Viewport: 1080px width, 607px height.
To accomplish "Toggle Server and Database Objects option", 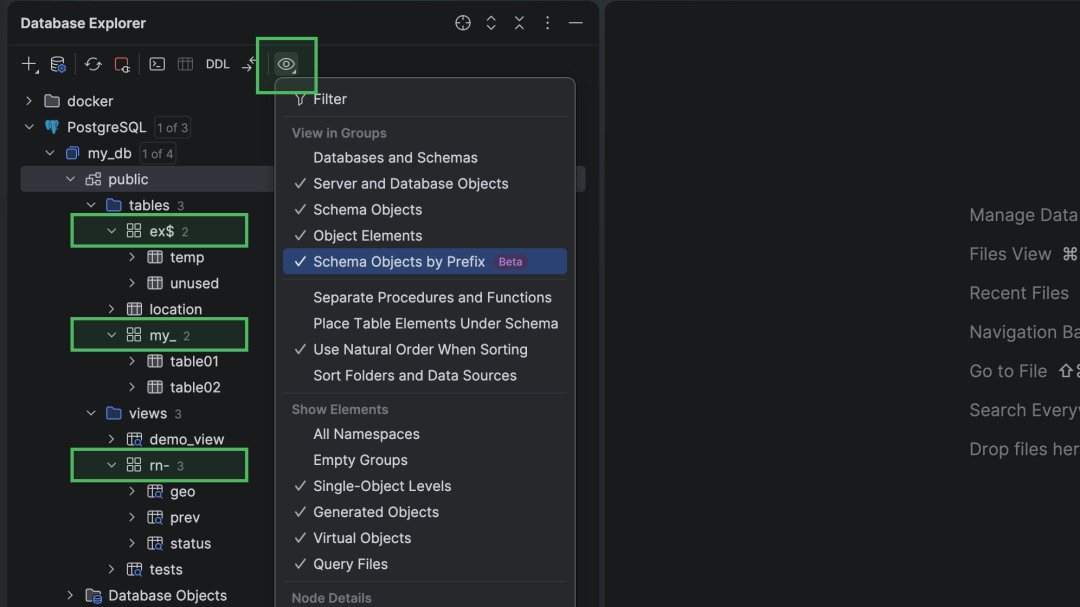I will point(425,184).
